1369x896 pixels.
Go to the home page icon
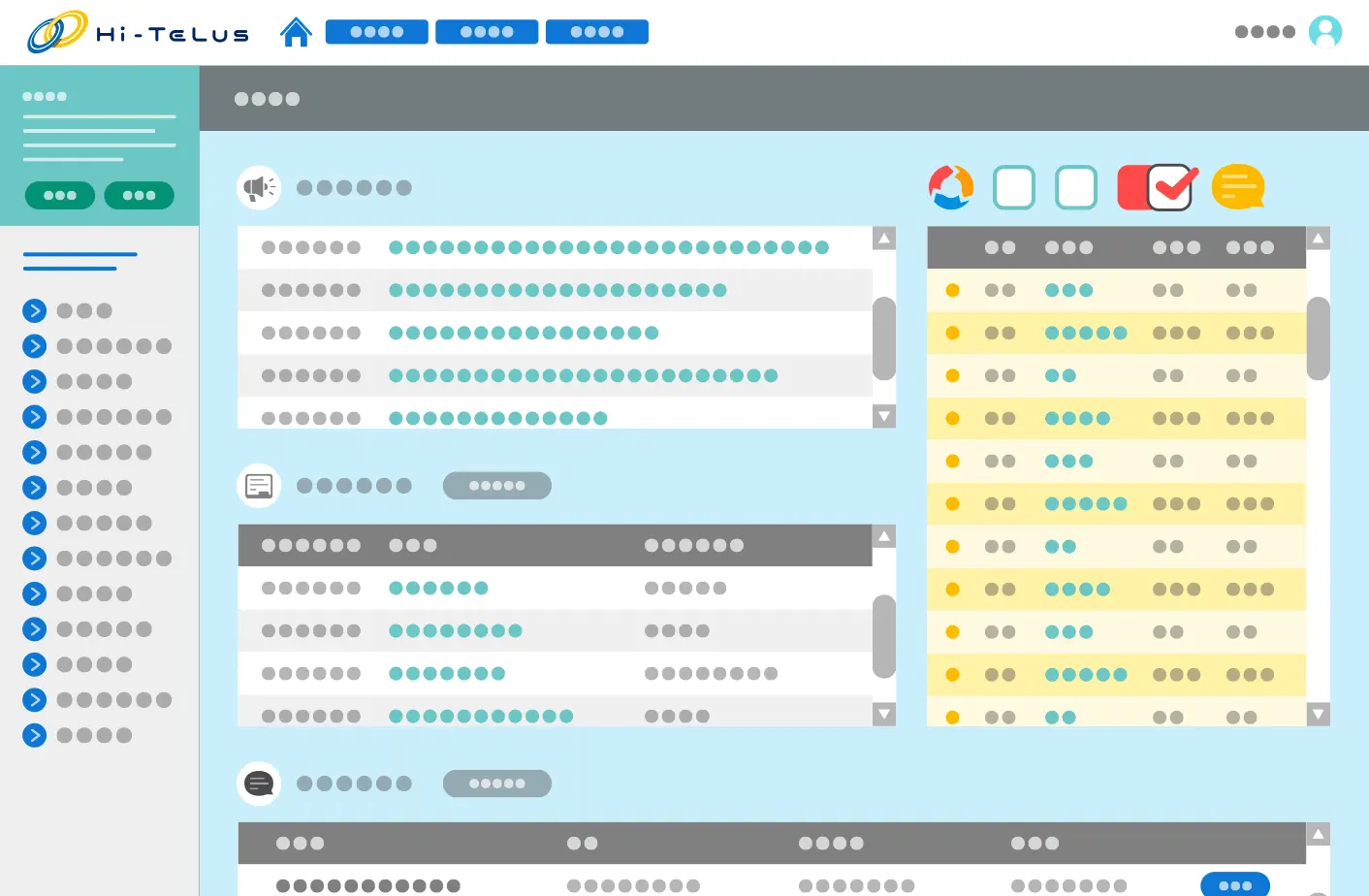296,32
